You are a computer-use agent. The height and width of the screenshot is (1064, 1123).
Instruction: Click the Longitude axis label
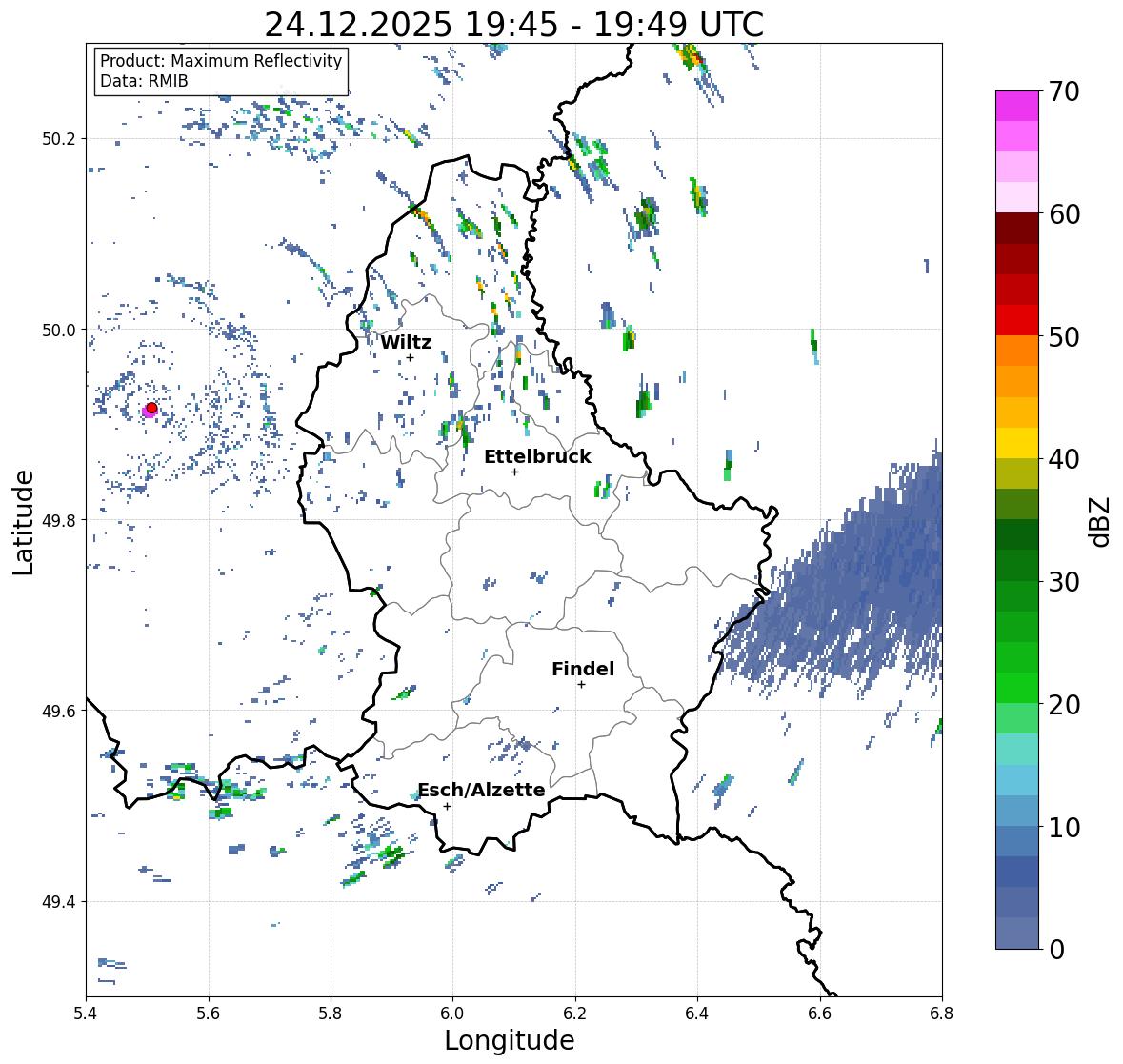tap(510, 1040)
